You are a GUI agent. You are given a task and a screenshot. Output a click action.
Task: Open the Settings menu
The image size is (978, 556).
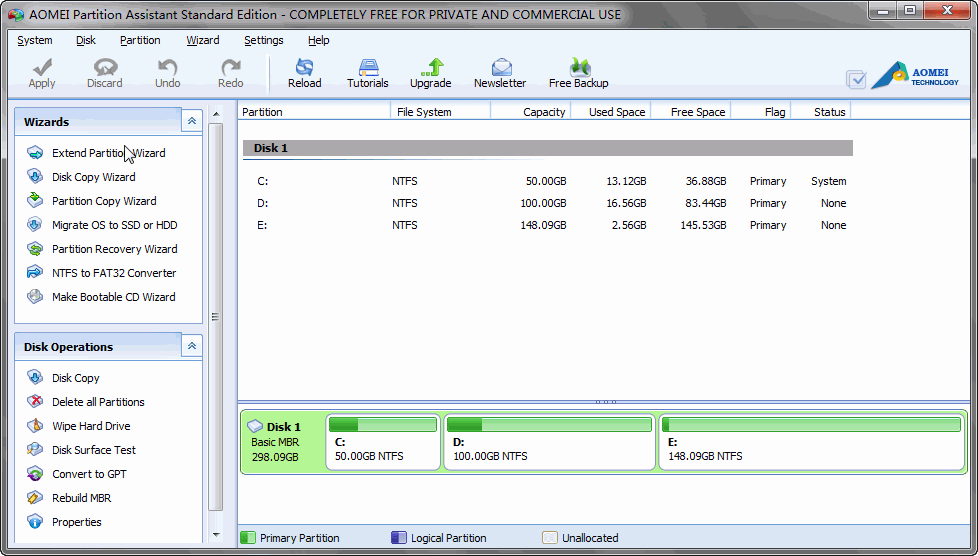point(264,40)
